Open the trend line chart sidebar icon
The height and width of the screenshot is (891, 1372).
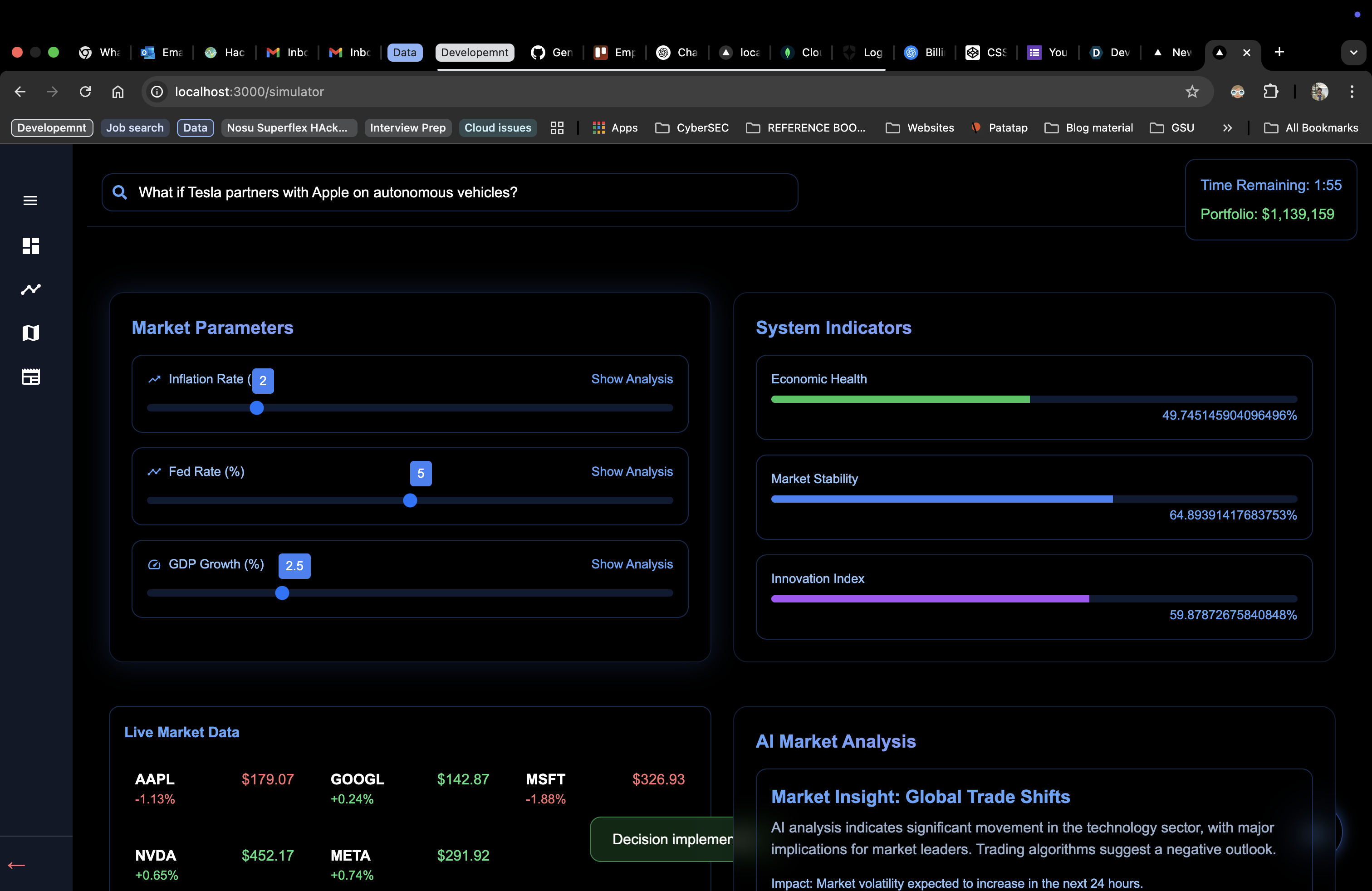pyautogui.click(x=30, y=289)
